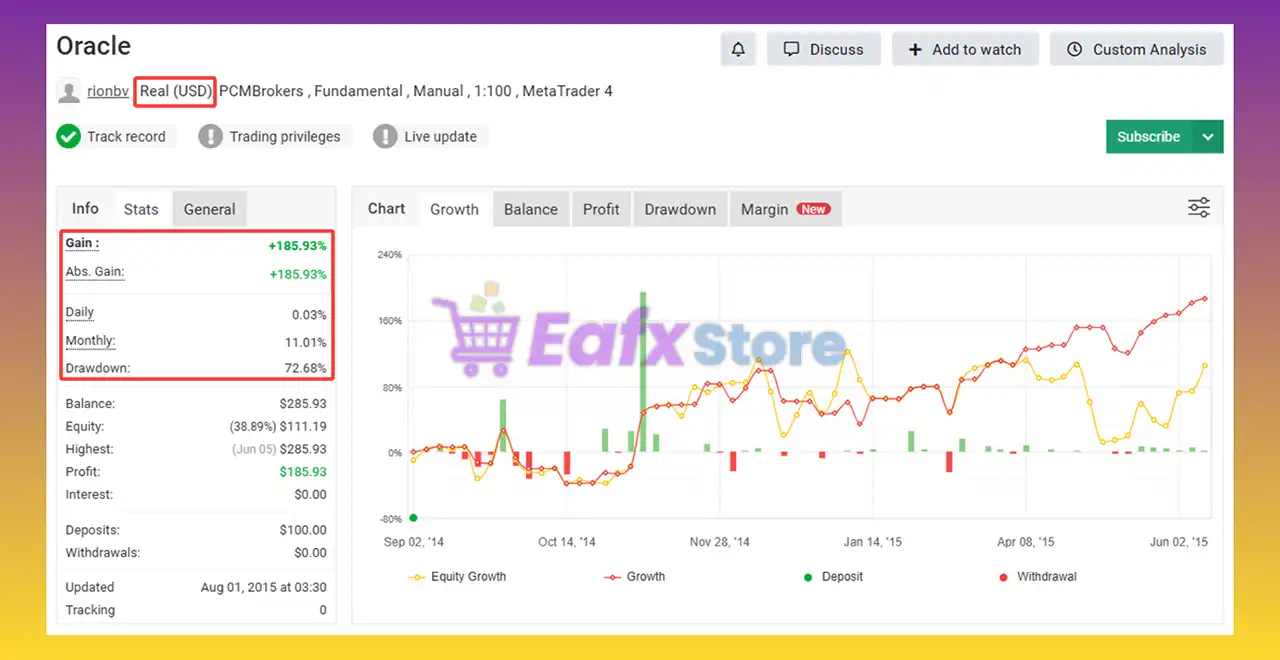Select the Margin tab marked New
Image resolution: width=1280 pixels, height=660 pixels.
point(765,209)
